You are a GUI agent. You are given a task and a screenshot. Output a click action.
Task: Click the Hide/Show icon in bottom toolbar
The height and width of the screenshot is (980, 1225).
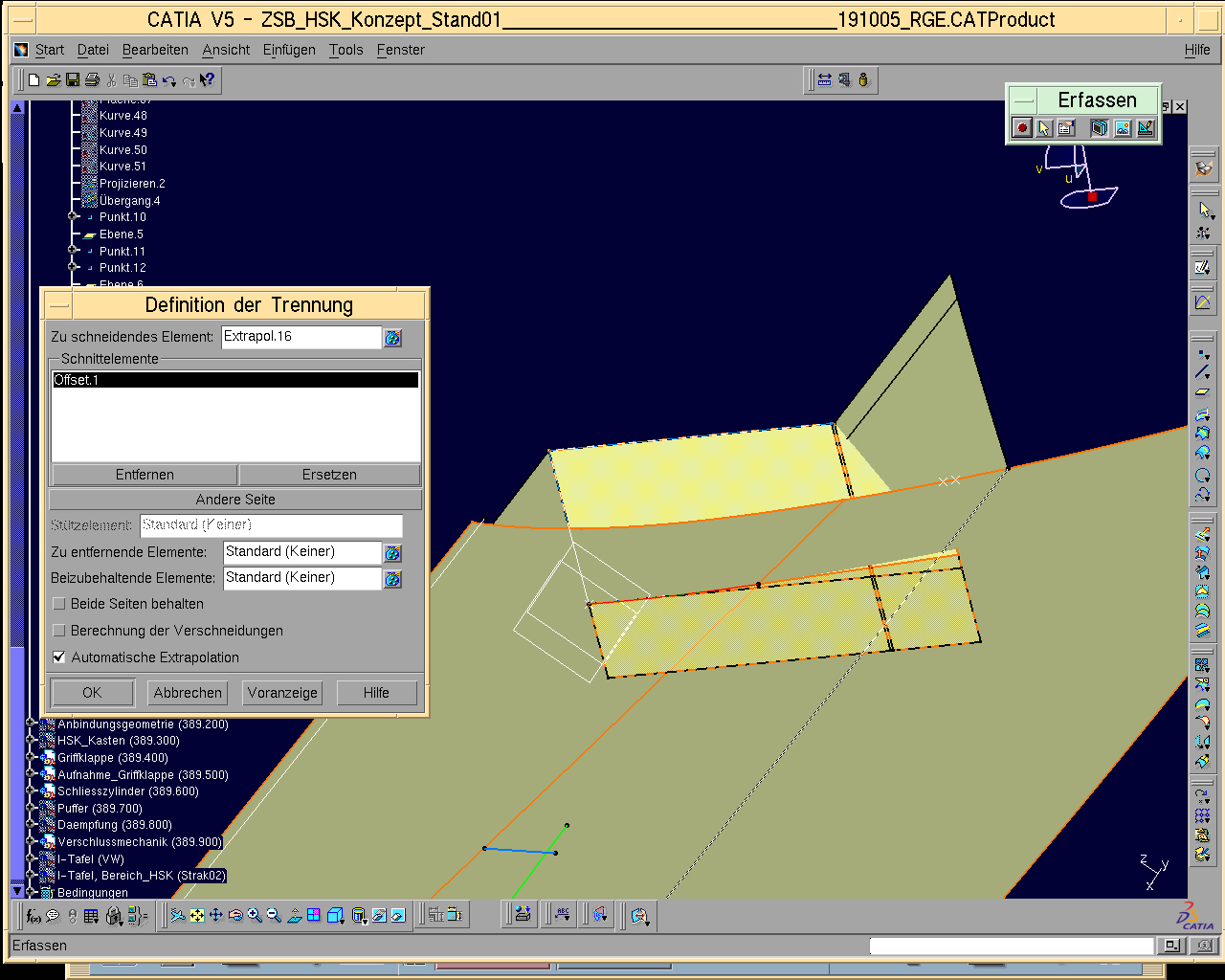tap(379, 916)
